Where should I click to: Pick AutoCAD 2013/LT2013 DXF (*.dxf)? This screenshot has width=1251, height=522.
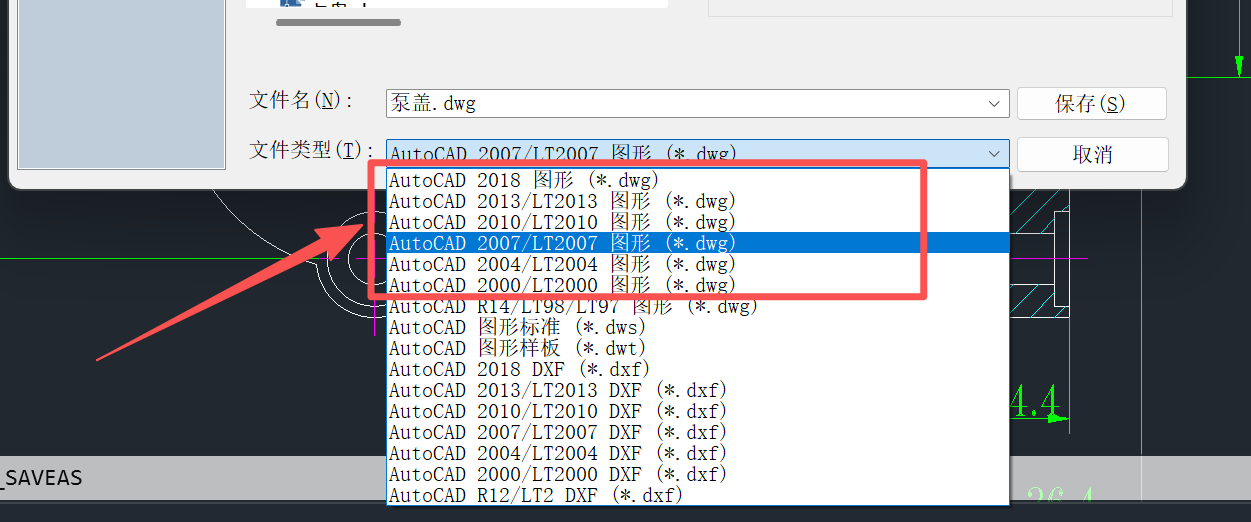[698, 390]
